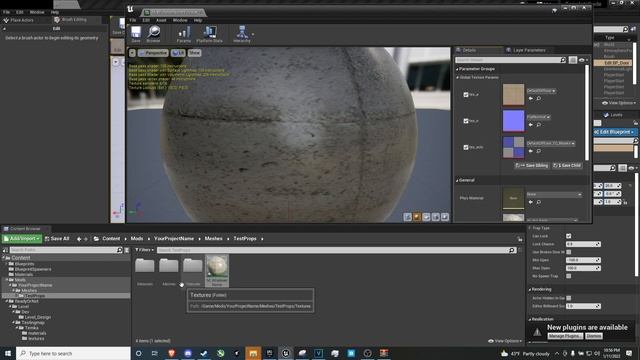The image size is (640, 360).
Task: Open the viewport options arrow menu
Action: point(132,53)
